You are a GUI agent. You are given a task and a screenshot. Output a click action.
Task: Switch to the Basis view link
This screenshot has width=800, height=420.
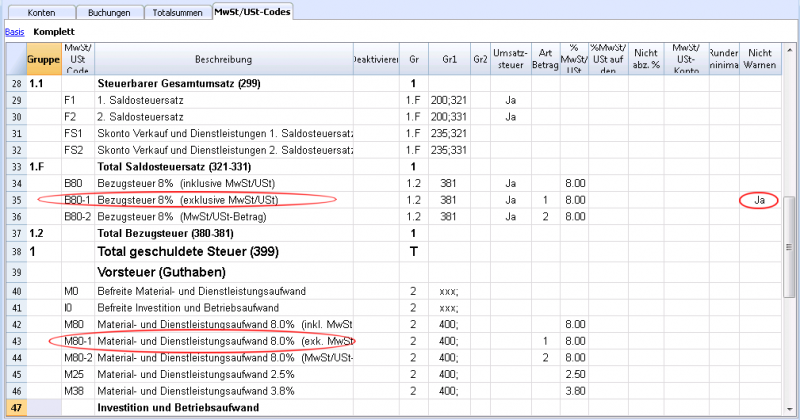point(14,32)
